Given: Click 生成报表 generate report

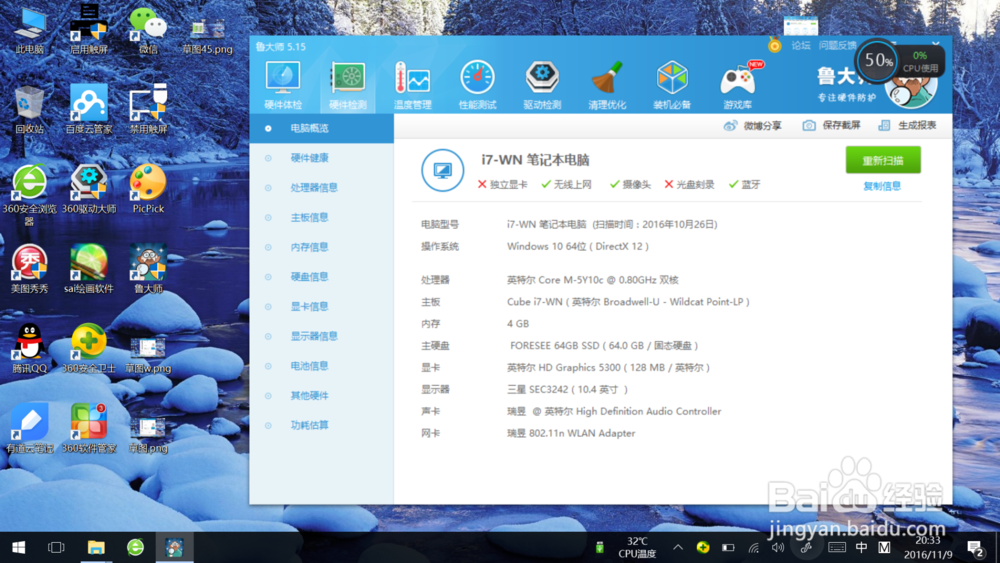Looking at the screenshot, I should (x=908, y=126).
